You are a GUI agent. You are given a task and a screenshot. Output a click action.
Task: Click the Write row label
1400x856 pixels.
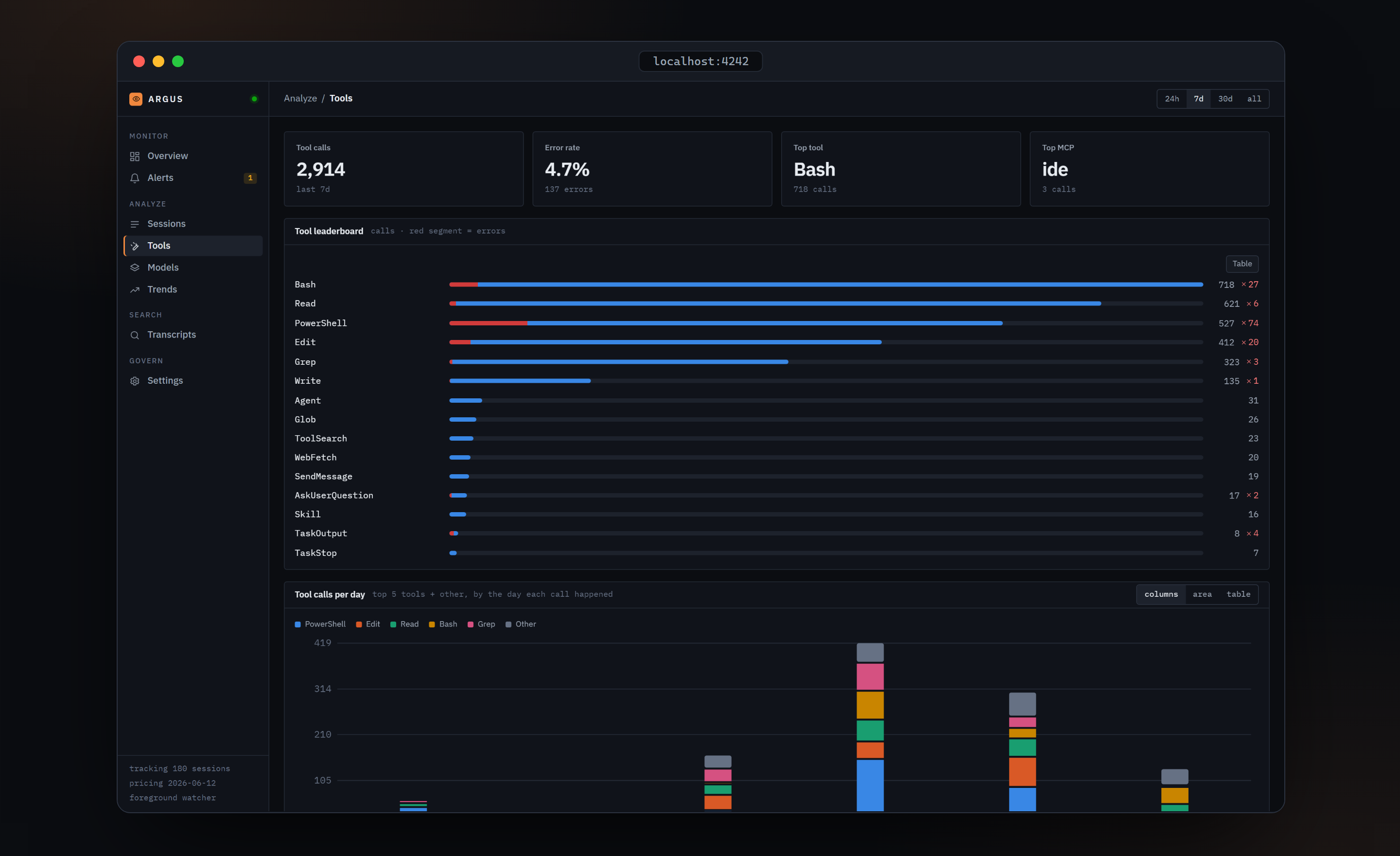coord(307,381)
